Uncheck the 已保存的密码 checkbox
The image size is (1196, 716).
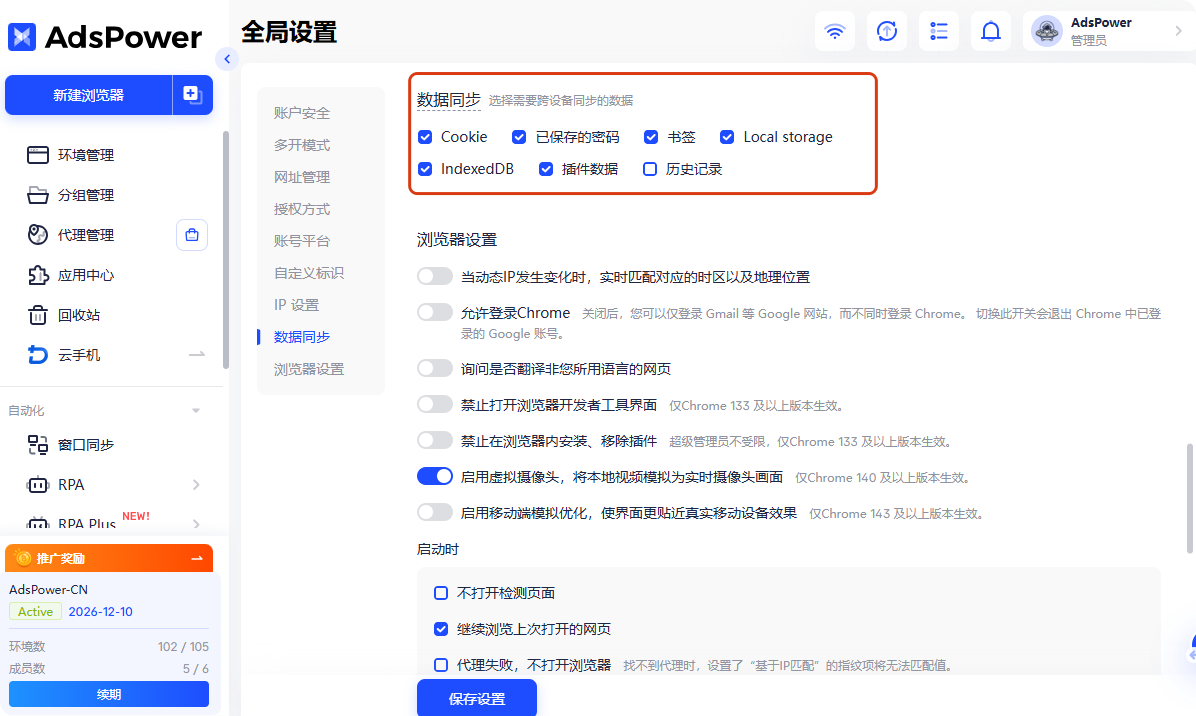tap(519, 137)
